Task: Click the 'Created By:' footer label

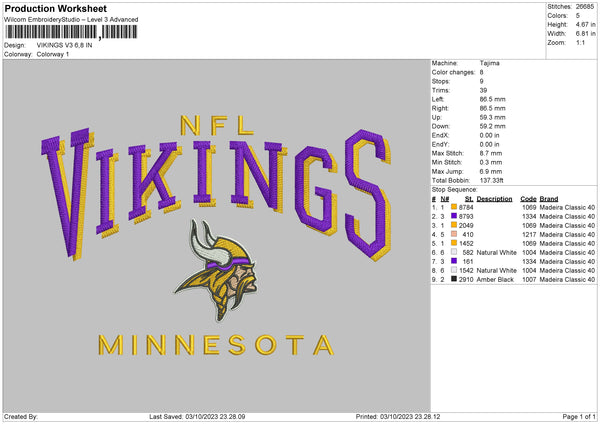Action: (21, 416)
